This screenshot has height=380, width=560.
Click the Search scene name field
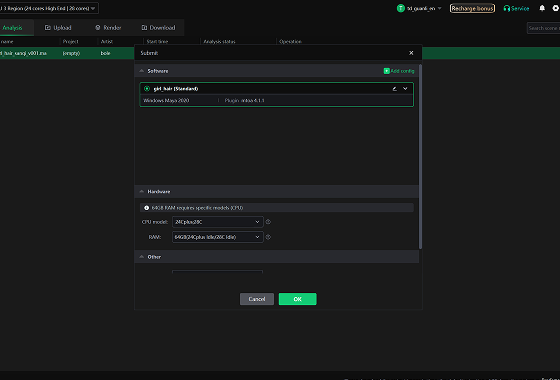coord(543,28)
